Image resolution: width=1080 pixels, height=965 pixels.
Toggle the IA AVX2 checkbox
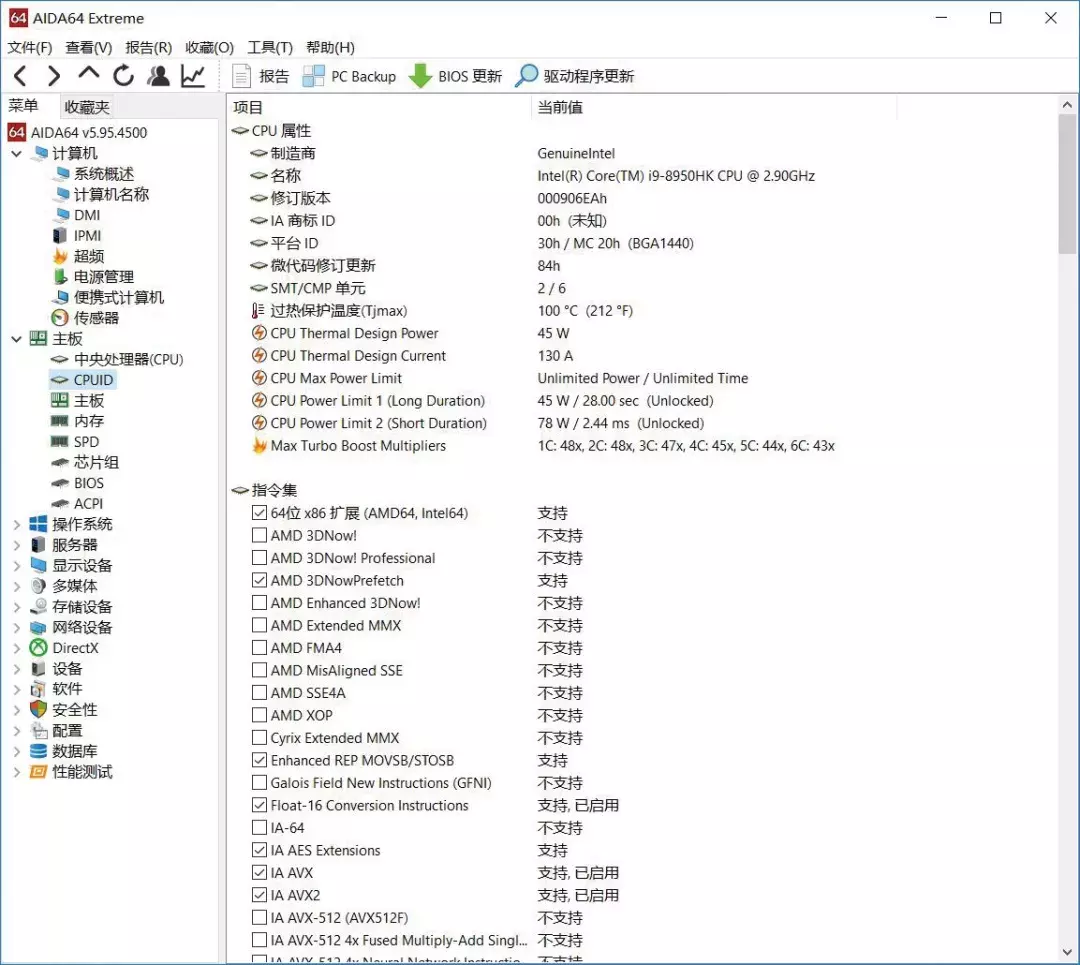259,895
